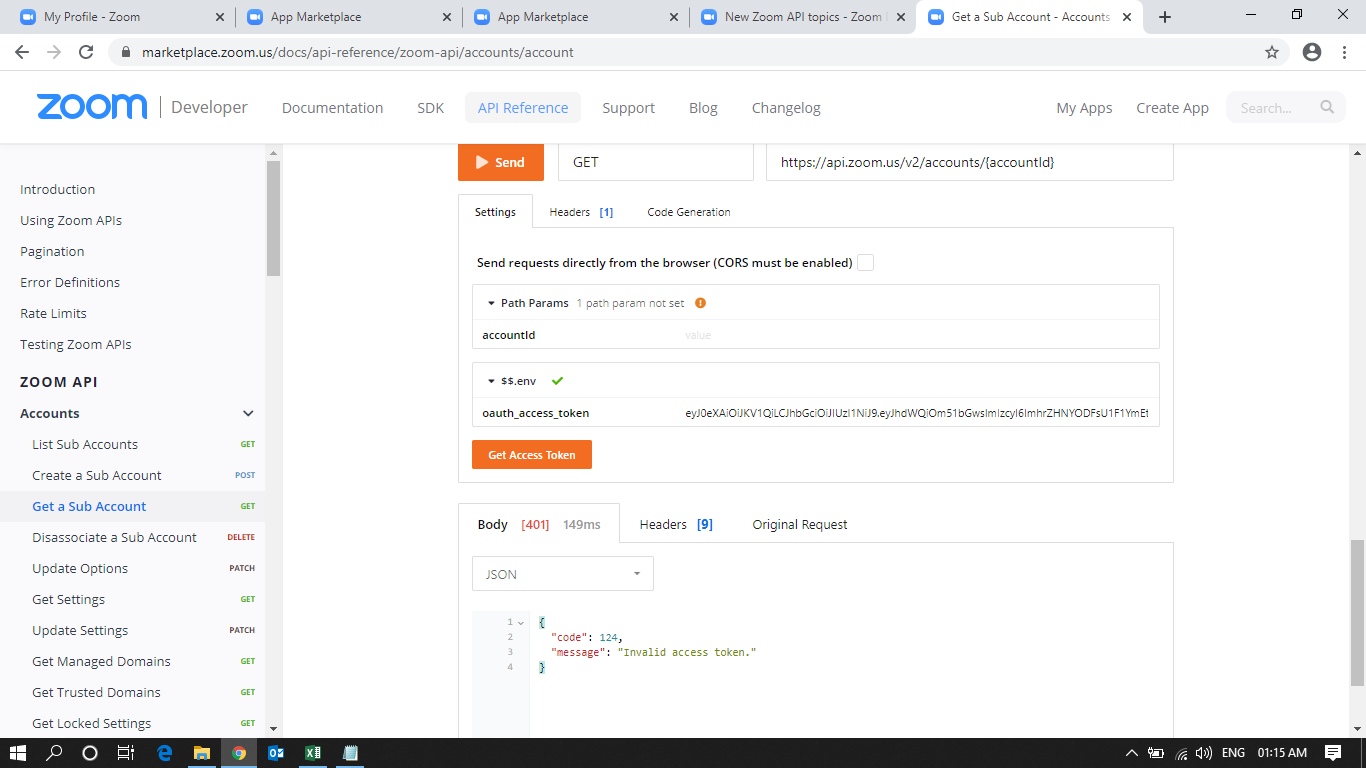Open the API Reference nav item
This screenshot has width=1366, height=768.
point(523,108)
